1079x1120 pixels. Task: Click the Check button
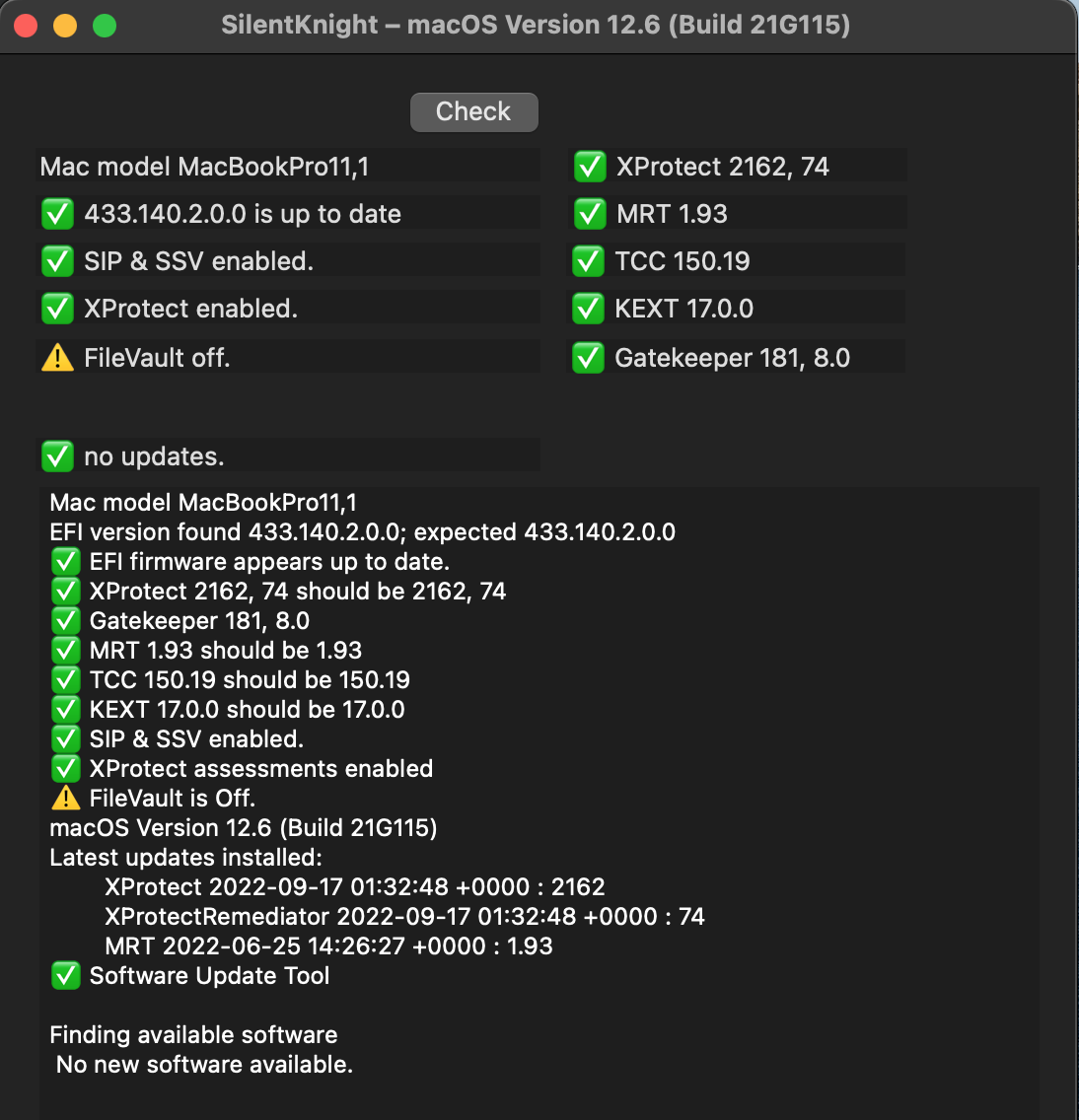[x=473, y=112]
